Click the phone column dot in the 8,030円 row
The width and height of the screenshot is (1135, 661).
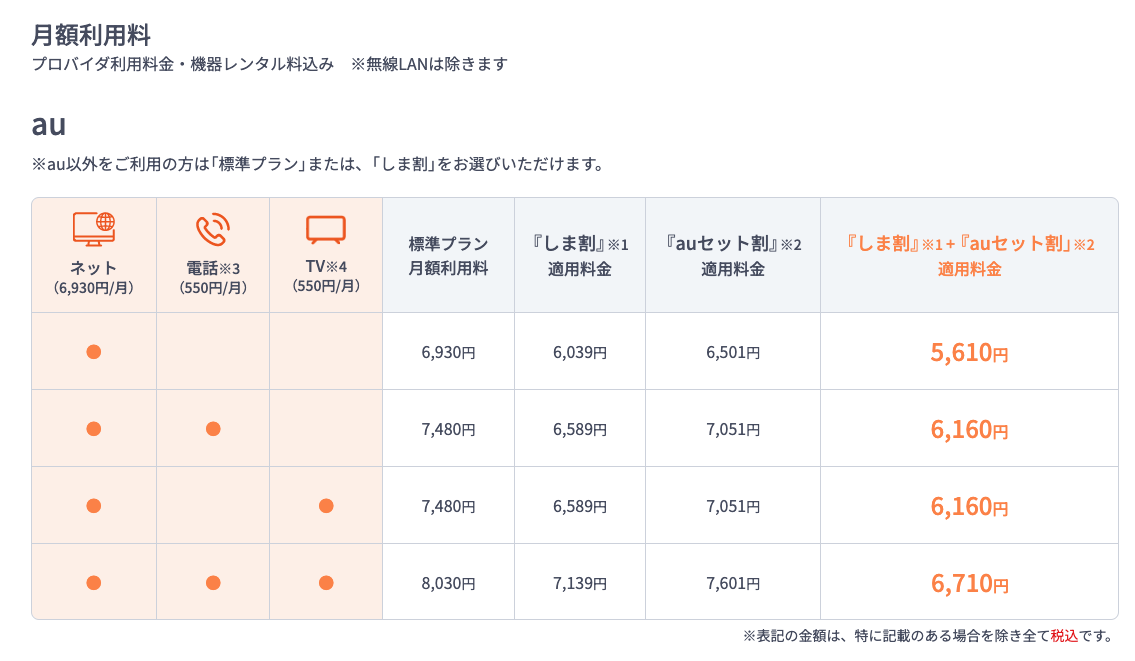click(x=213, y=583)
